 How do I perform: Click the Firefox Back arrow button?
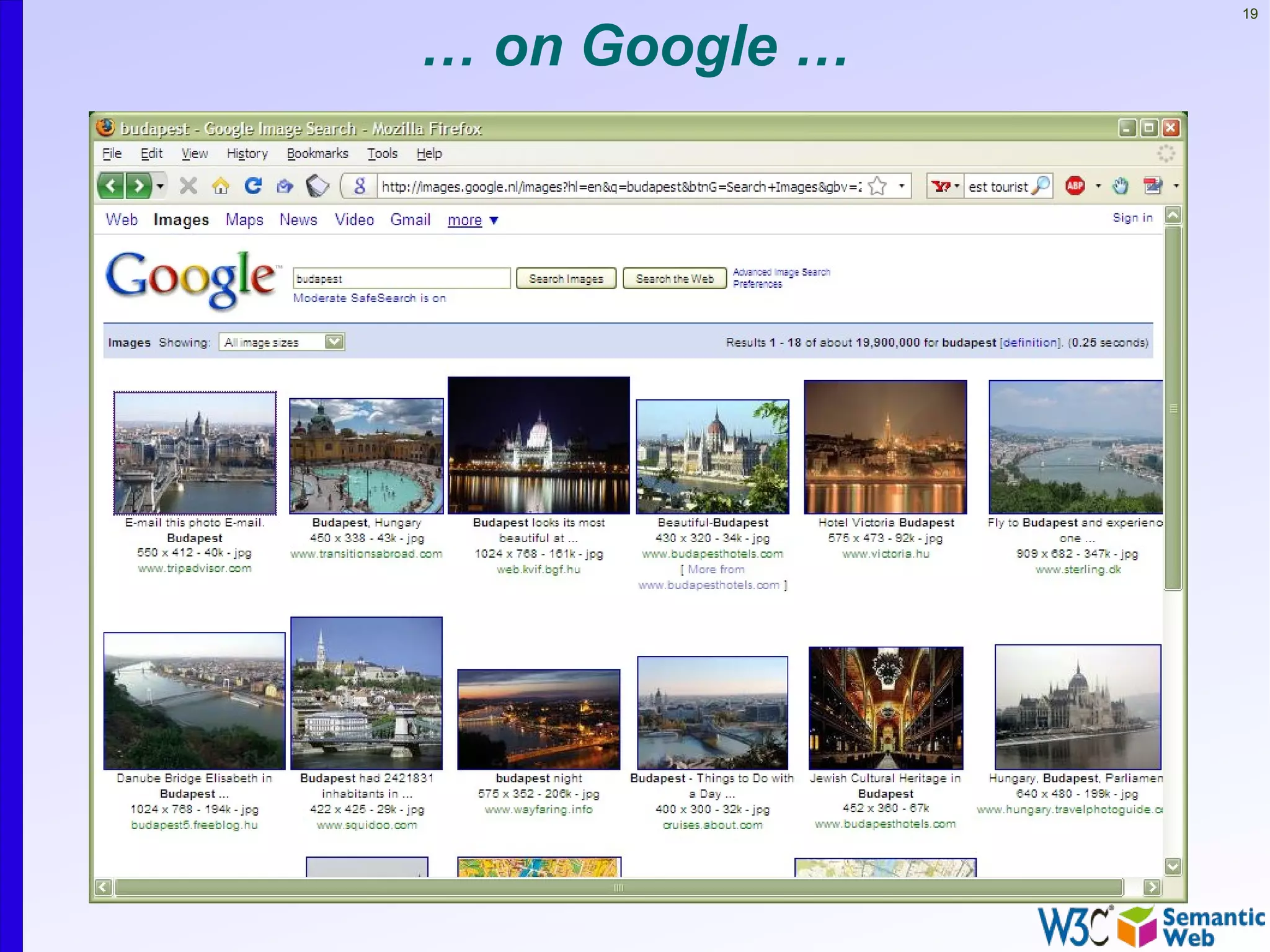[111, 185]
